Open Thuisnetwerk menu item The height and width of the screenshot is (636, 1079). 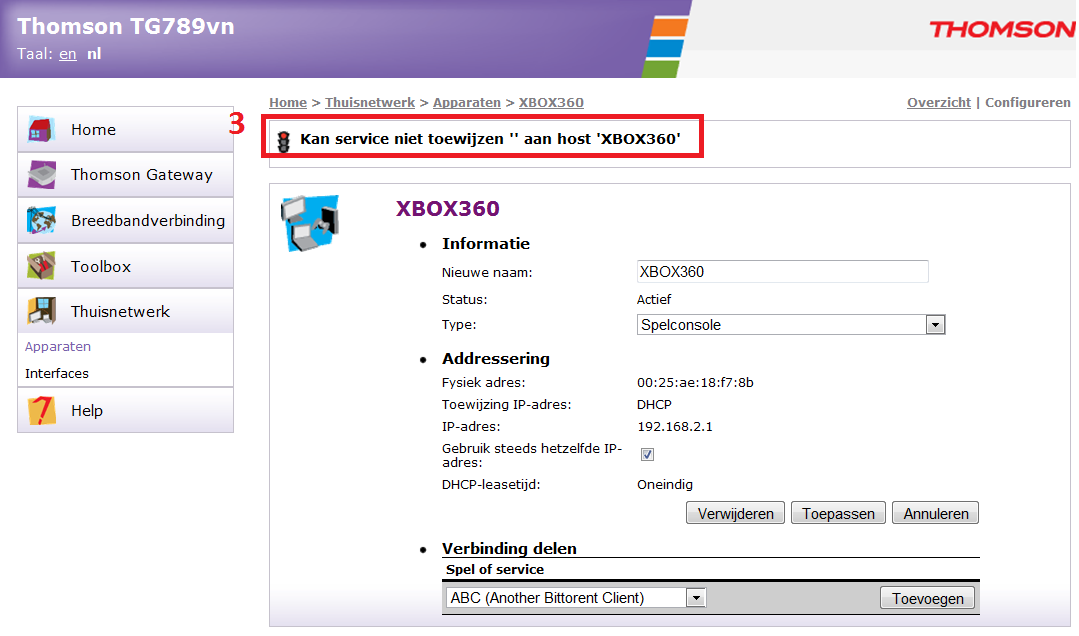pos(125,311)
